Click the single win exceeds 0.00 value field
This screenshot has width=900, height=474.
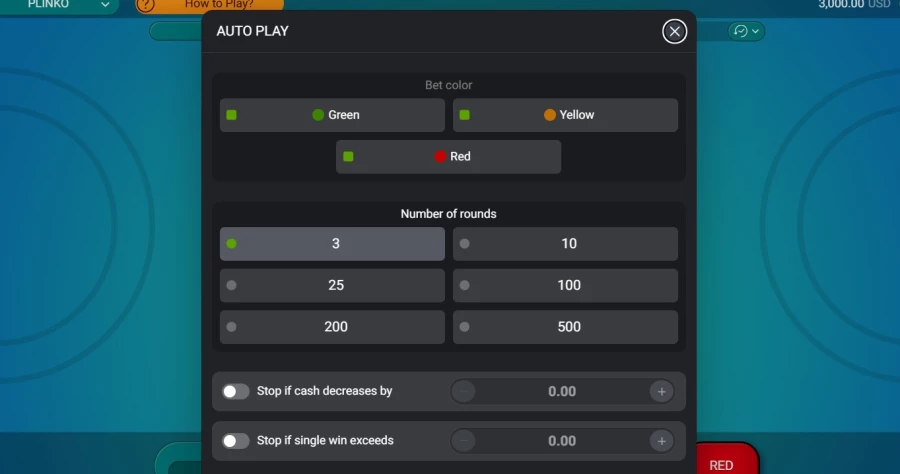pos(562,441)
